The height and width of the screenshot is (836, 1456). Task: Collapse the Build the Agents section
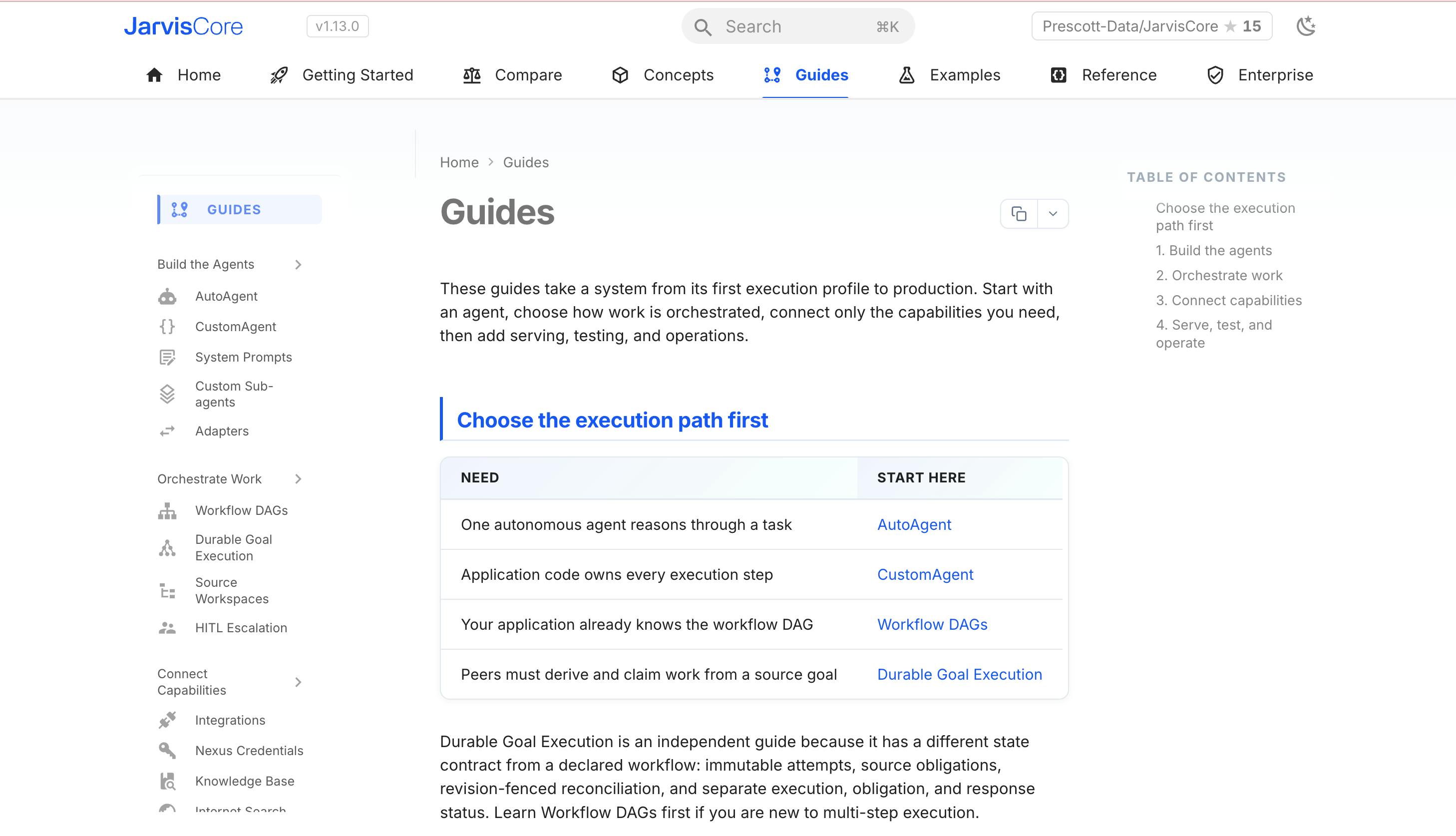coord(298,264)
